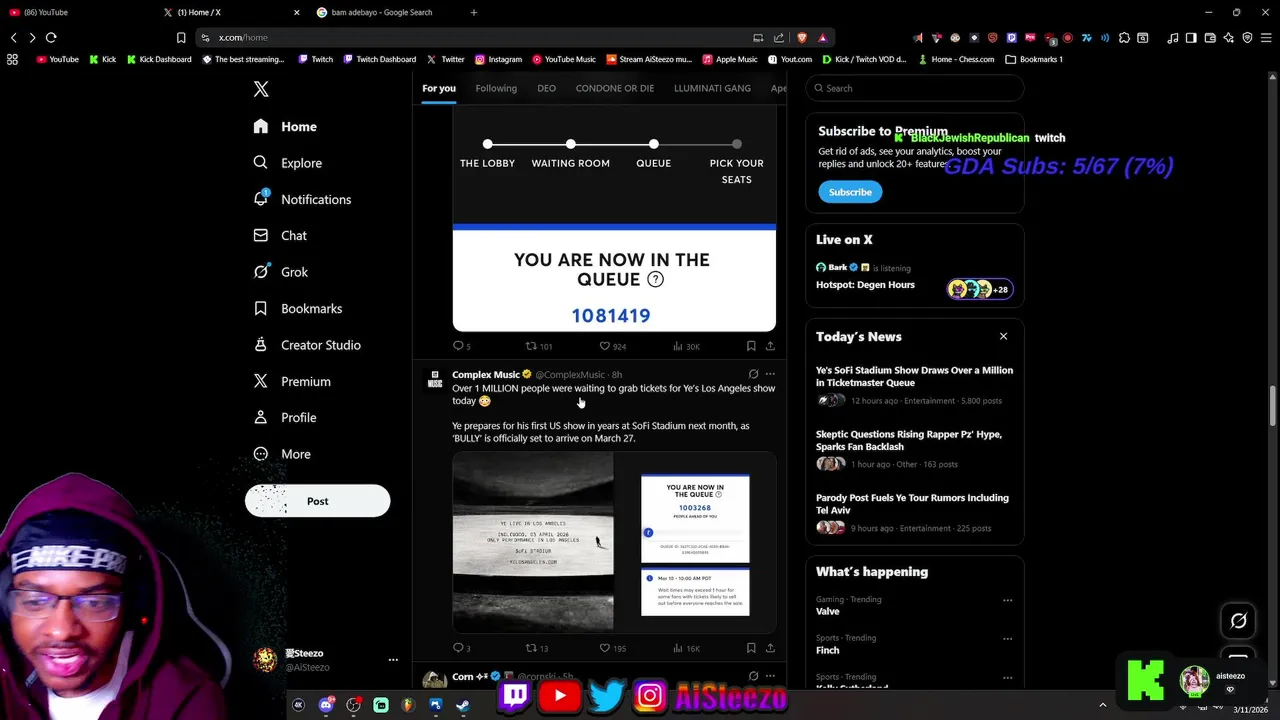Open account switcher next to Steezo
Screen dimensions: 1280x720
(393, 660)
